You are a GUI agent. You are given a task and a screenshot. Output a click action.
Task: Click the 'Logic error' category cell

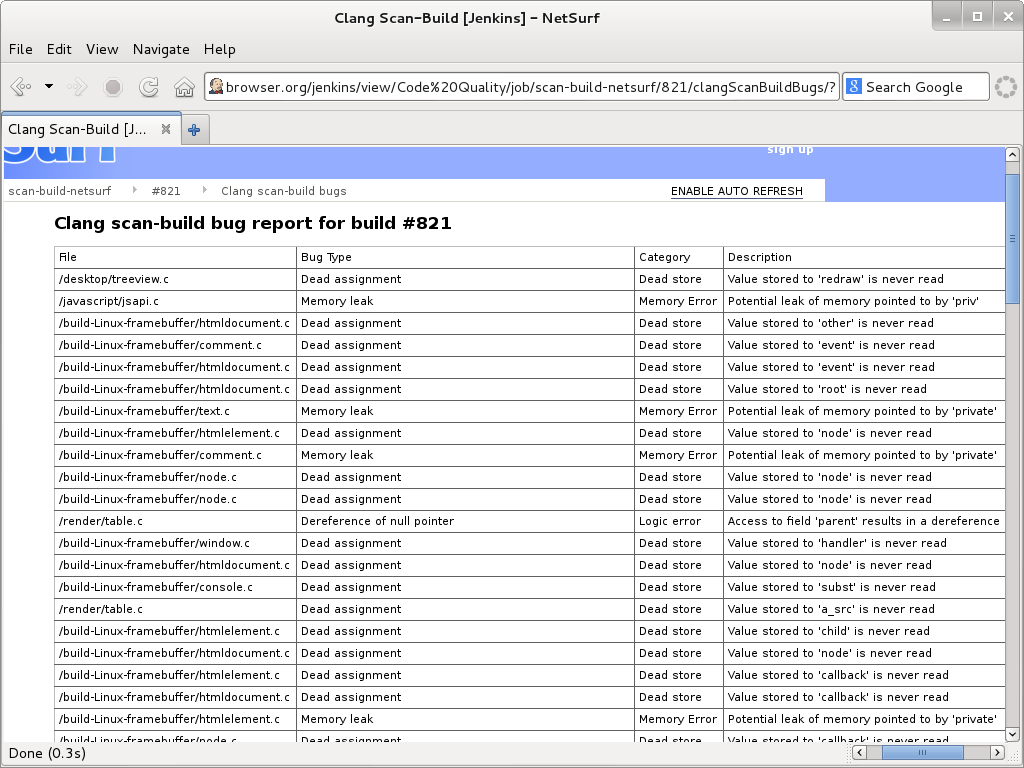pos(679,521)
